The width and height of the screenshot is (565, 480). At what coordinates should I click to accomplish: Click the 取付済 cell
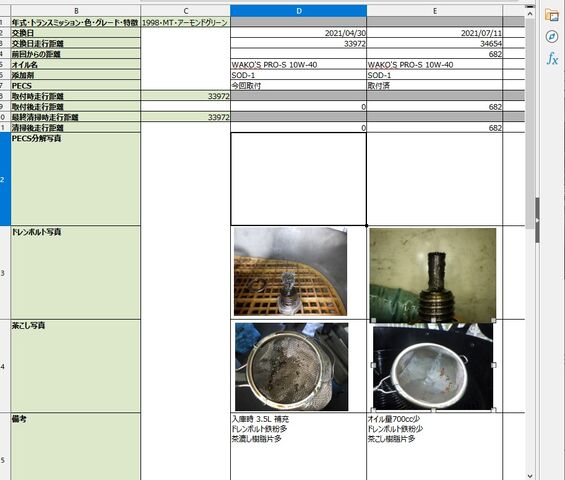tap(435, 85)
